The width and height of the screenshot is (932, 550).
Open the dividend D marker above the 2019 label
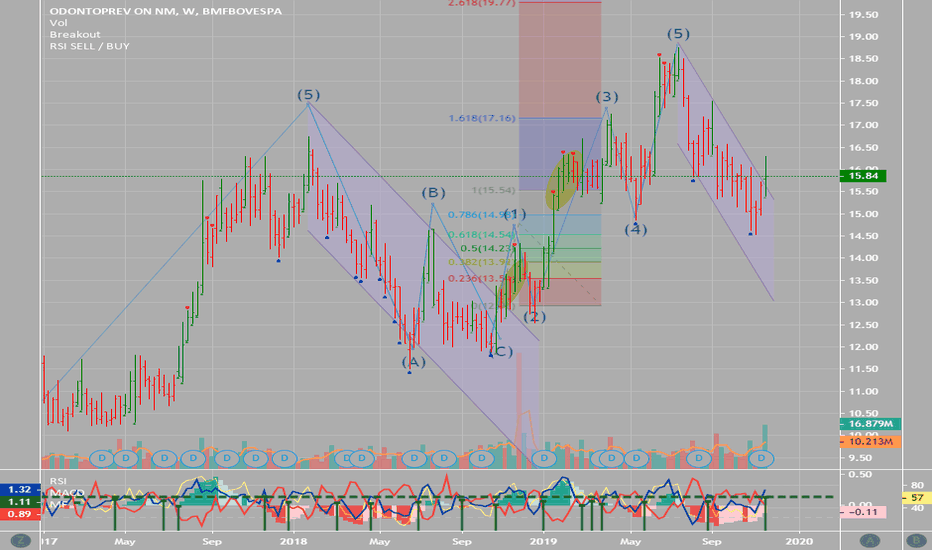[543, 458]
